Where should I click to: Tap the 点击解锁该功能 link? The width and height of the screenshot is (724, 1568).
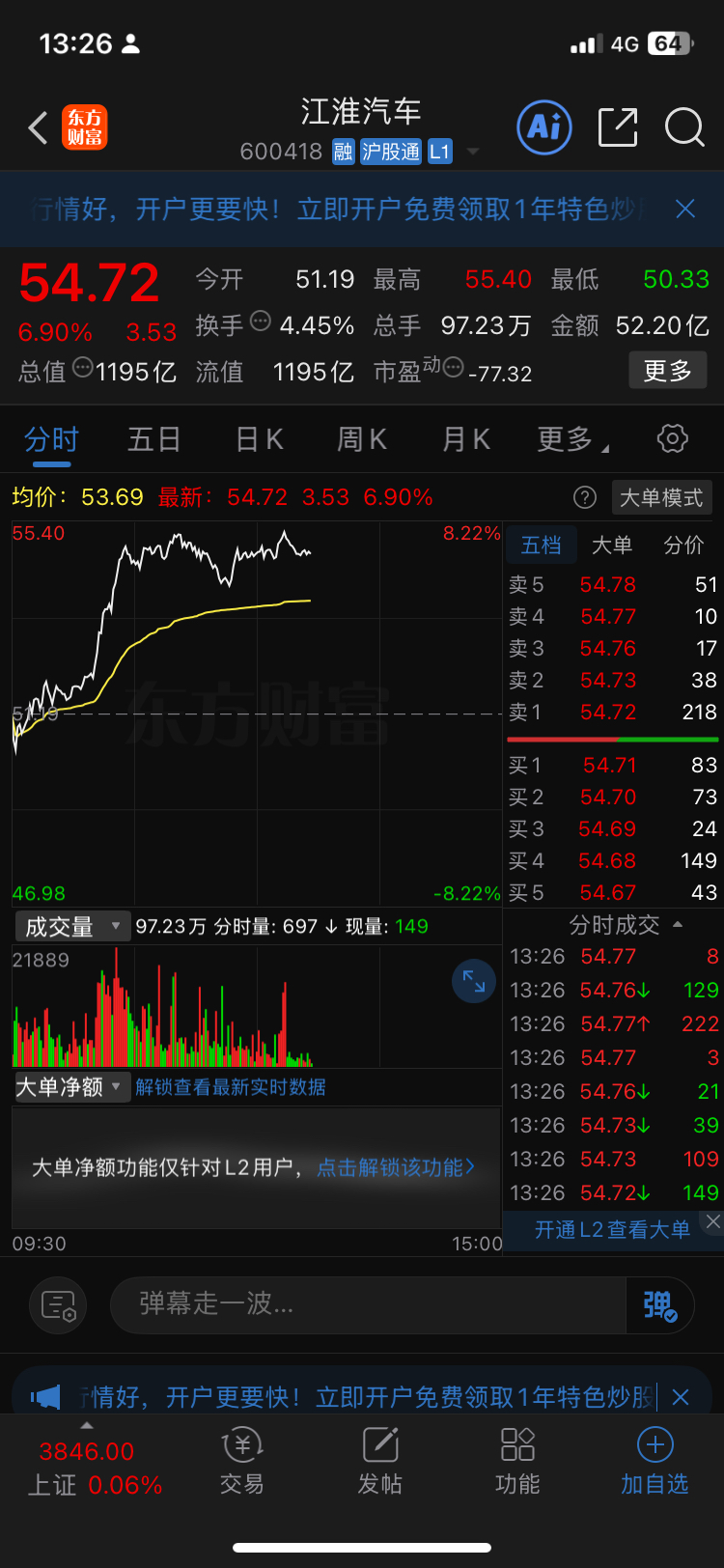[396, 1167]
